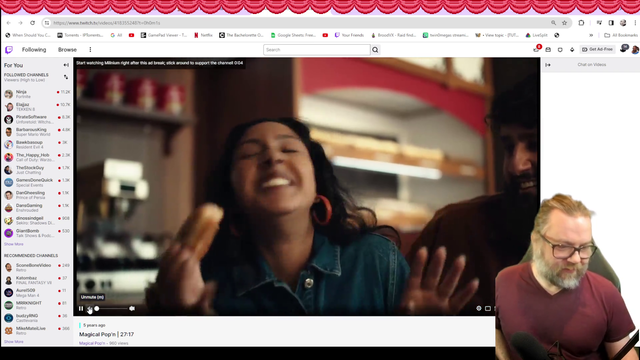The image size is (640, 360).
Task: Change followed channels sort order
Action: (x=66, y=77)
